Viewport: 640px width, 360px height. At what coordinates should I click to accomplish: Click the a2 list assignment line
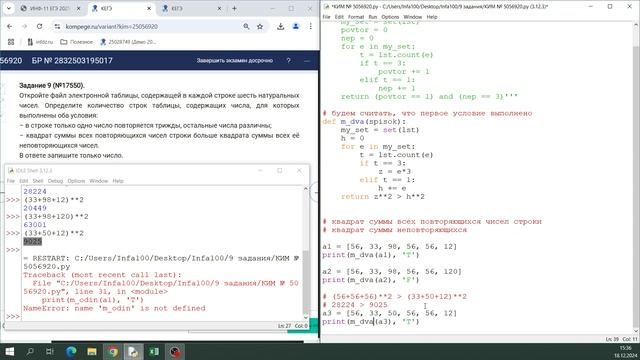point(392,271)
